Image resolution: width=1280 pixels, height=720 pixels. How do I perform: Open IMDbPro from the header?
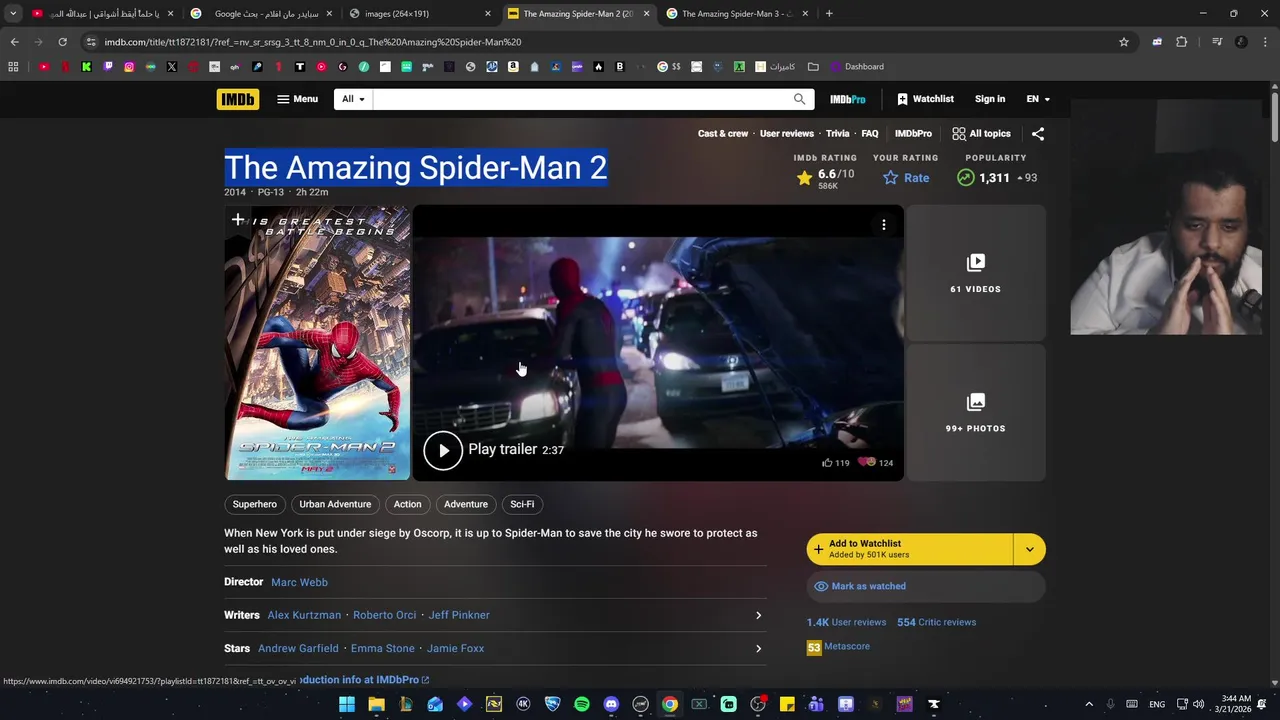point(847,99)
